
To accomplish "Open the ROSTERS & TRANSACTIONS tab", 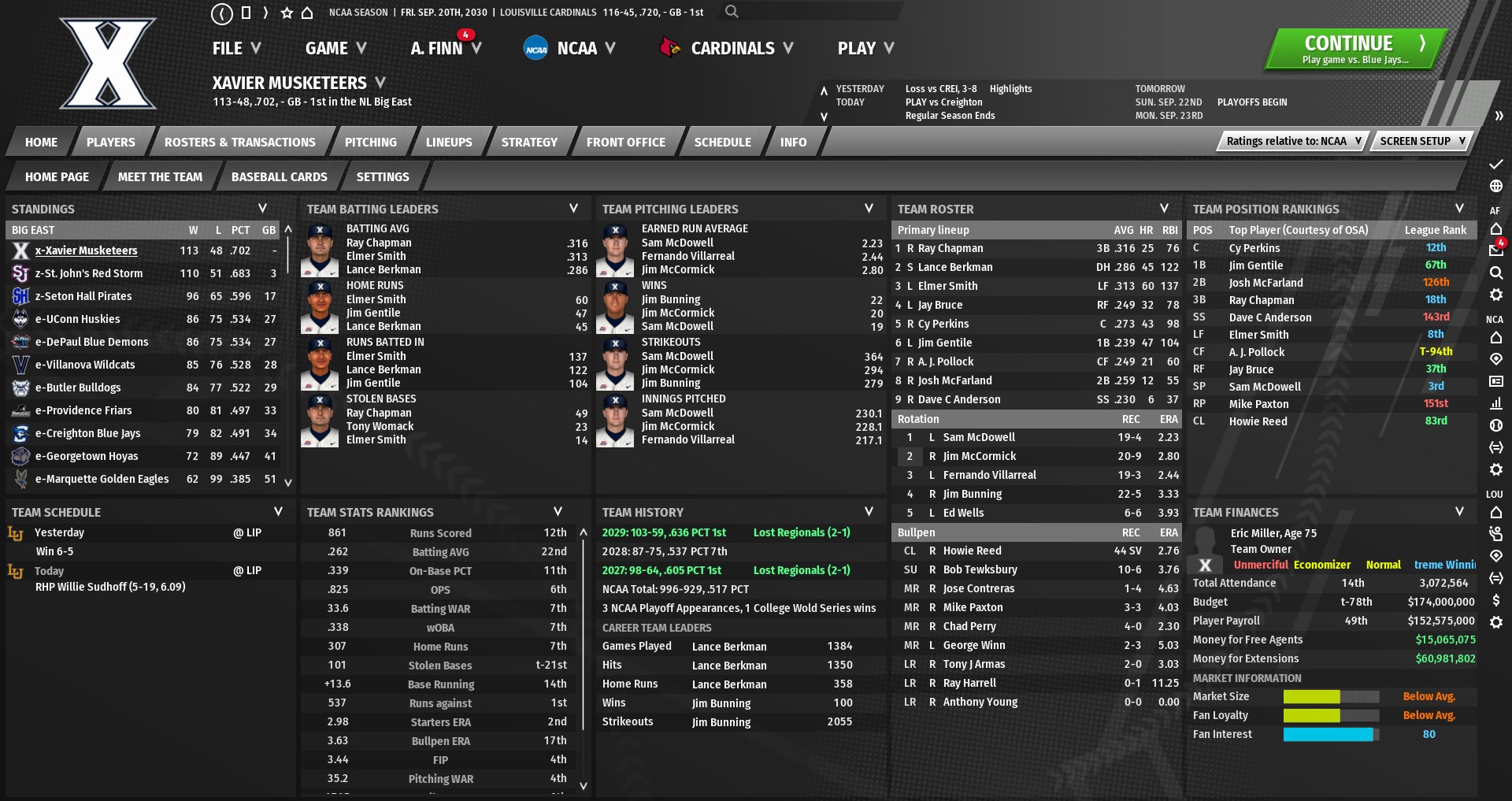I will pos(240,142).
